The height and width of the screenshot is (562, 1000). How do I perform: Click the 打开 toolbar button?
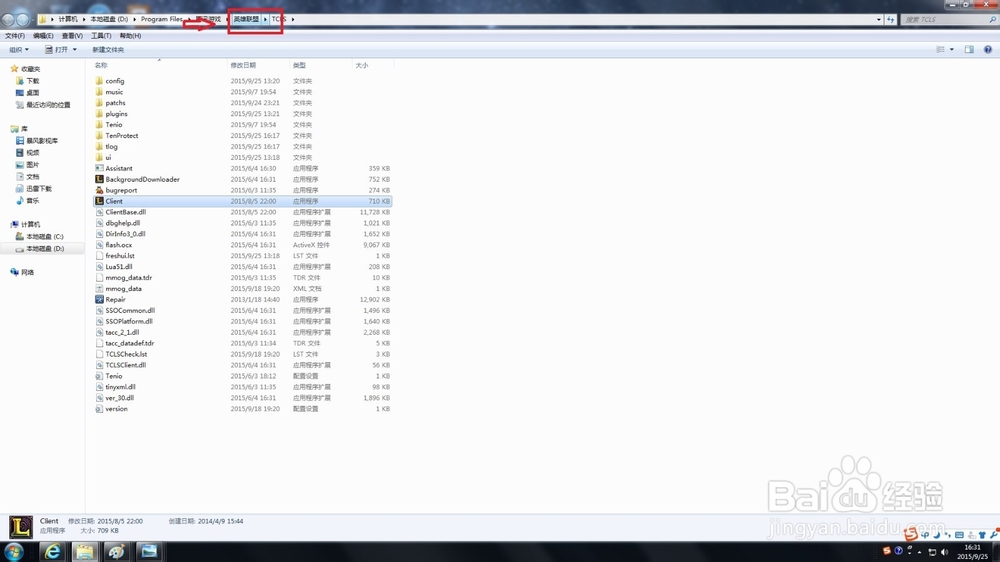coord(56,49)
